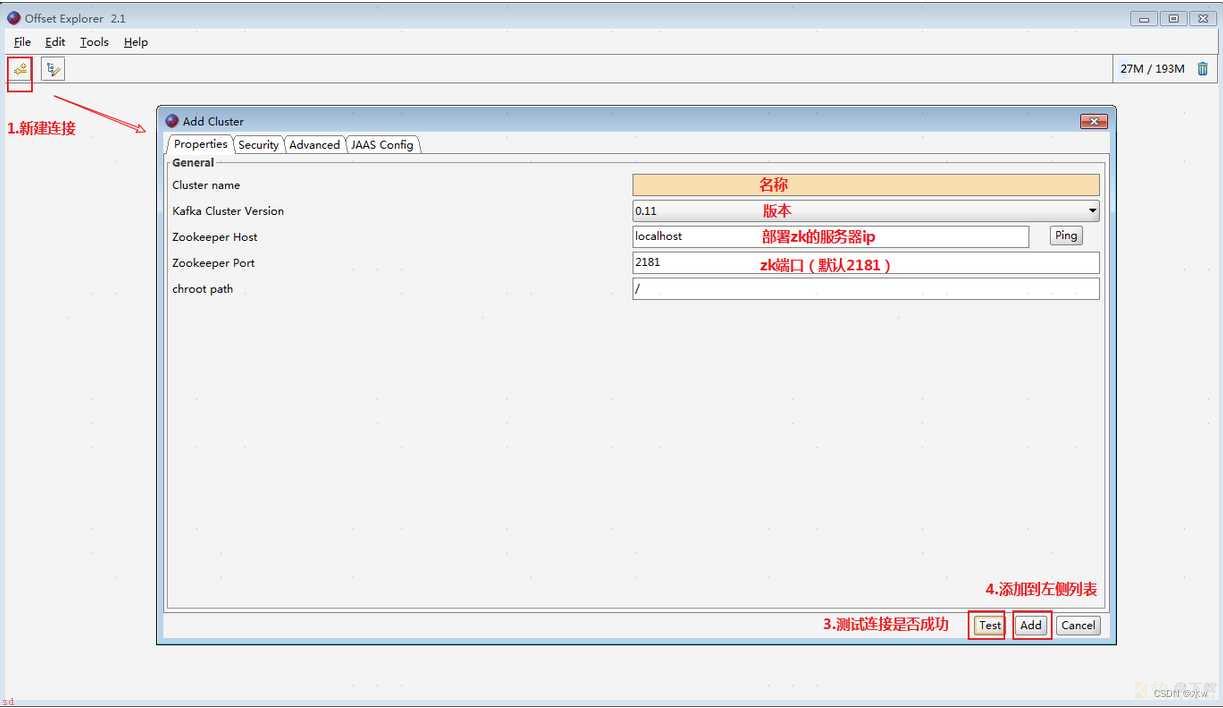Image resolution: width=1223 pixels, height=708 pixels.
Task: Click the 27M / 193M memory indicator
Action: click(1152, 69)
